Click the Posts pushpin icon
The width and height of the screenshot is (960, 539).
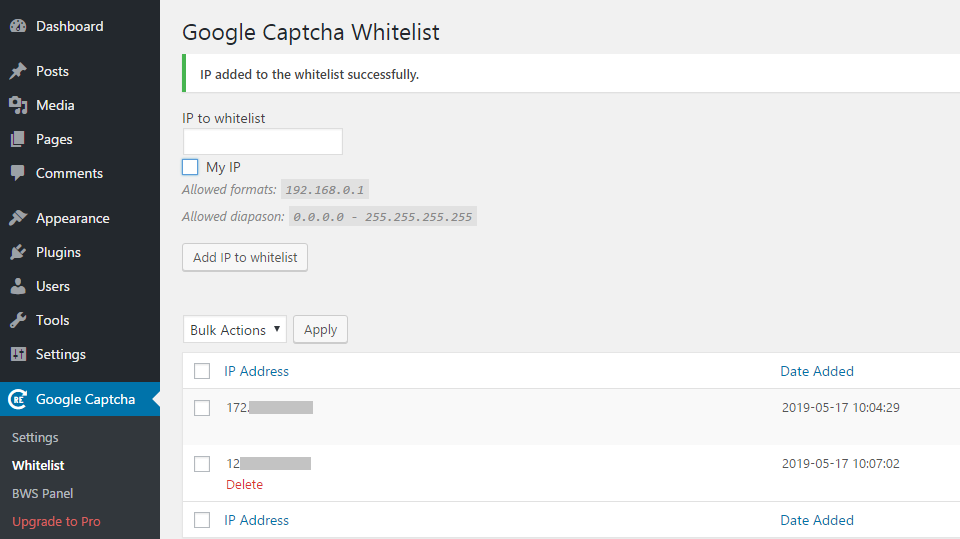(x=18, y=71)
